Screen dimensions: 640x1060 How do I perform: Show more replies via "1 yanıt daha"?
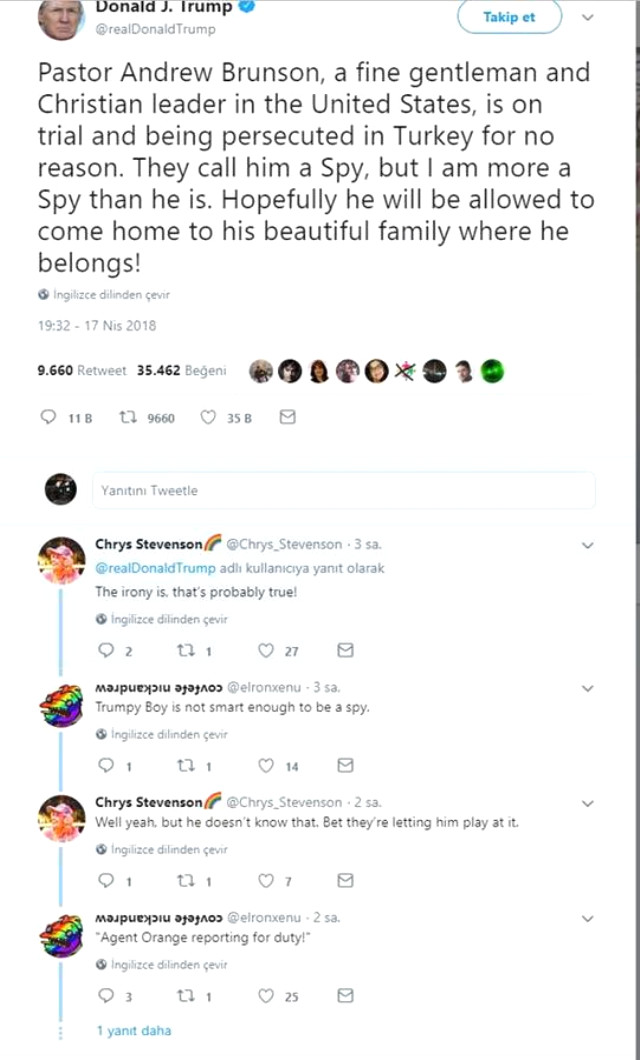point(133,1031)
